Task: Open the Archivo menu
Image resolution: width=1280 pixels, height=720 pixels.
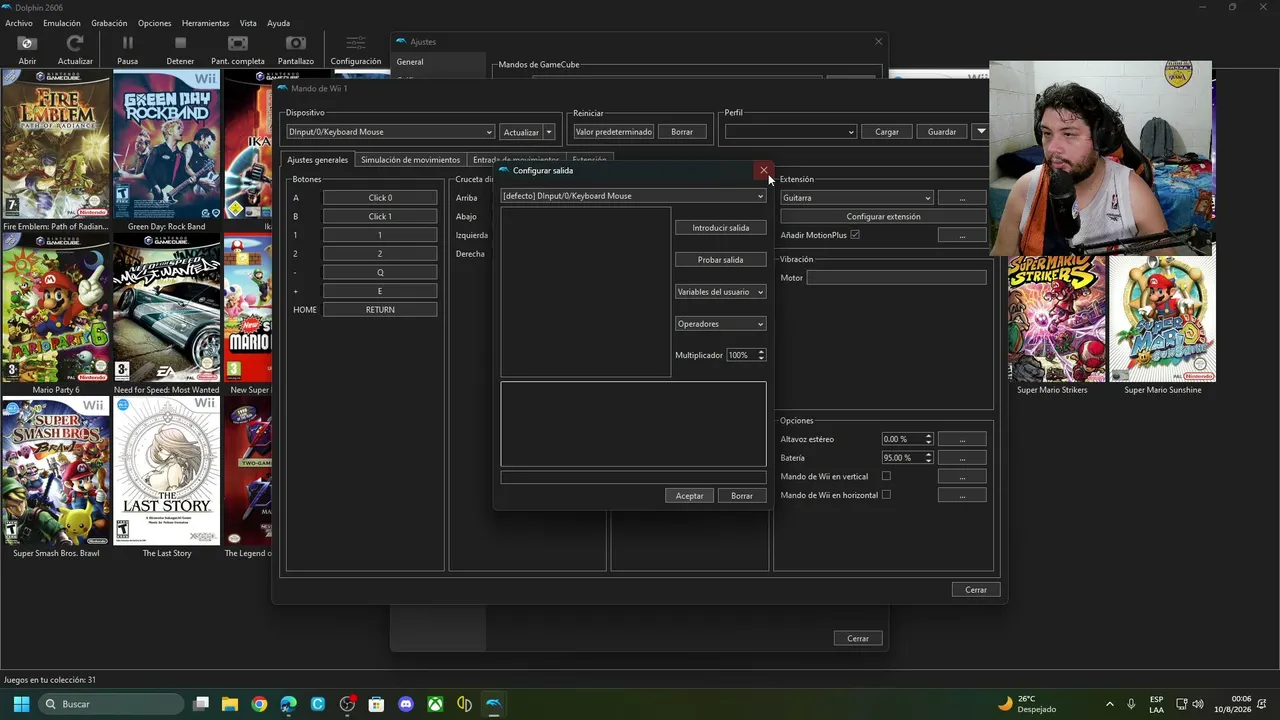Action: point(19,23)
